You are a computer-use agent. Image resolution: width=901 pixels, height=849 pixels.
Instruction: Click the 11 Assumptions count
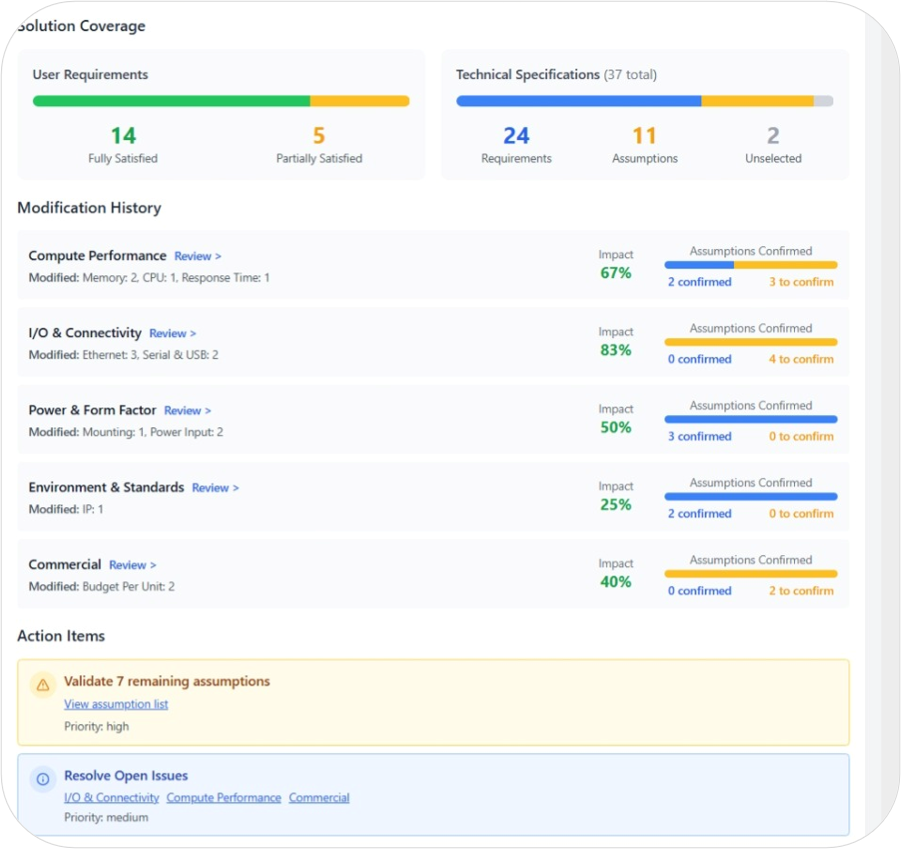[644, 134]
